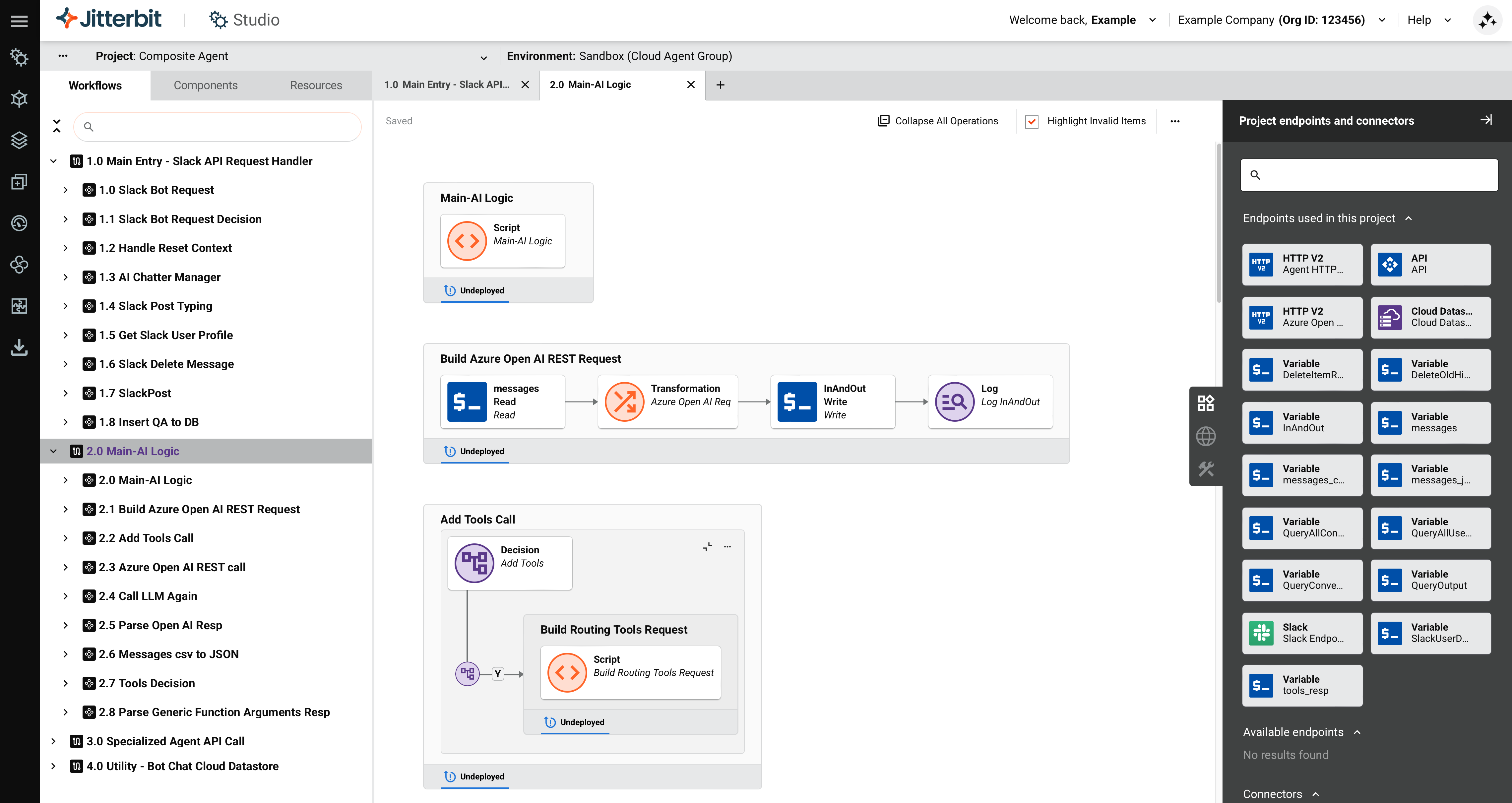Click the Decision Add Tools icon
The image size is (1512, 803).
pyautogui.click(x=474, y=563)
